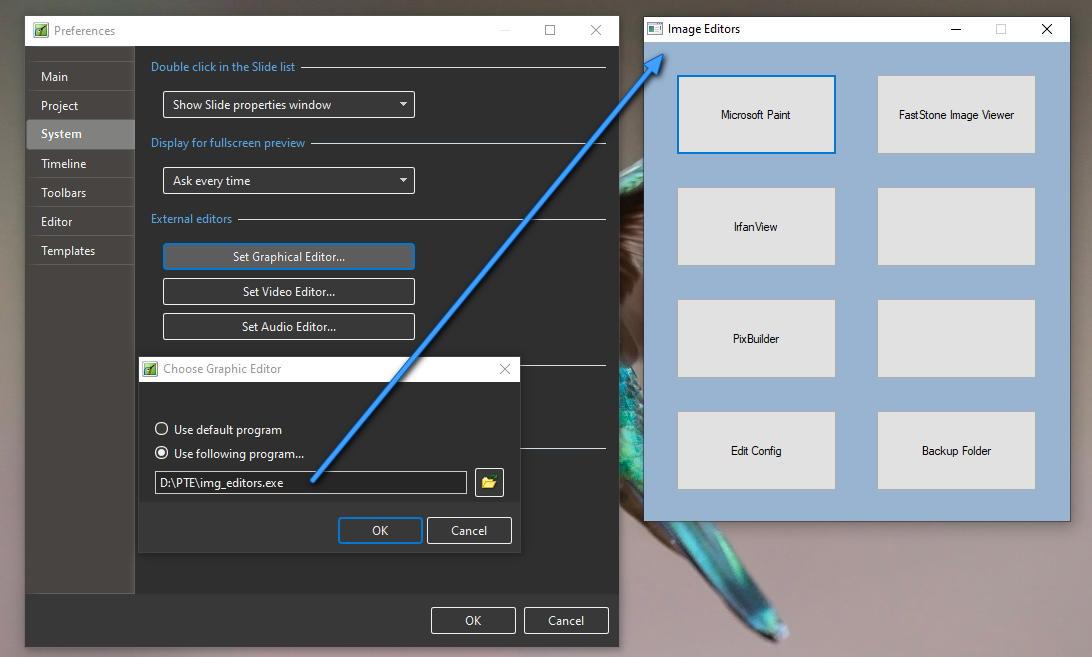Viewport: 1092px width, 657px height.
Task: Click the Display for fullscreen preview heading
Action: [x=228, y=143]
